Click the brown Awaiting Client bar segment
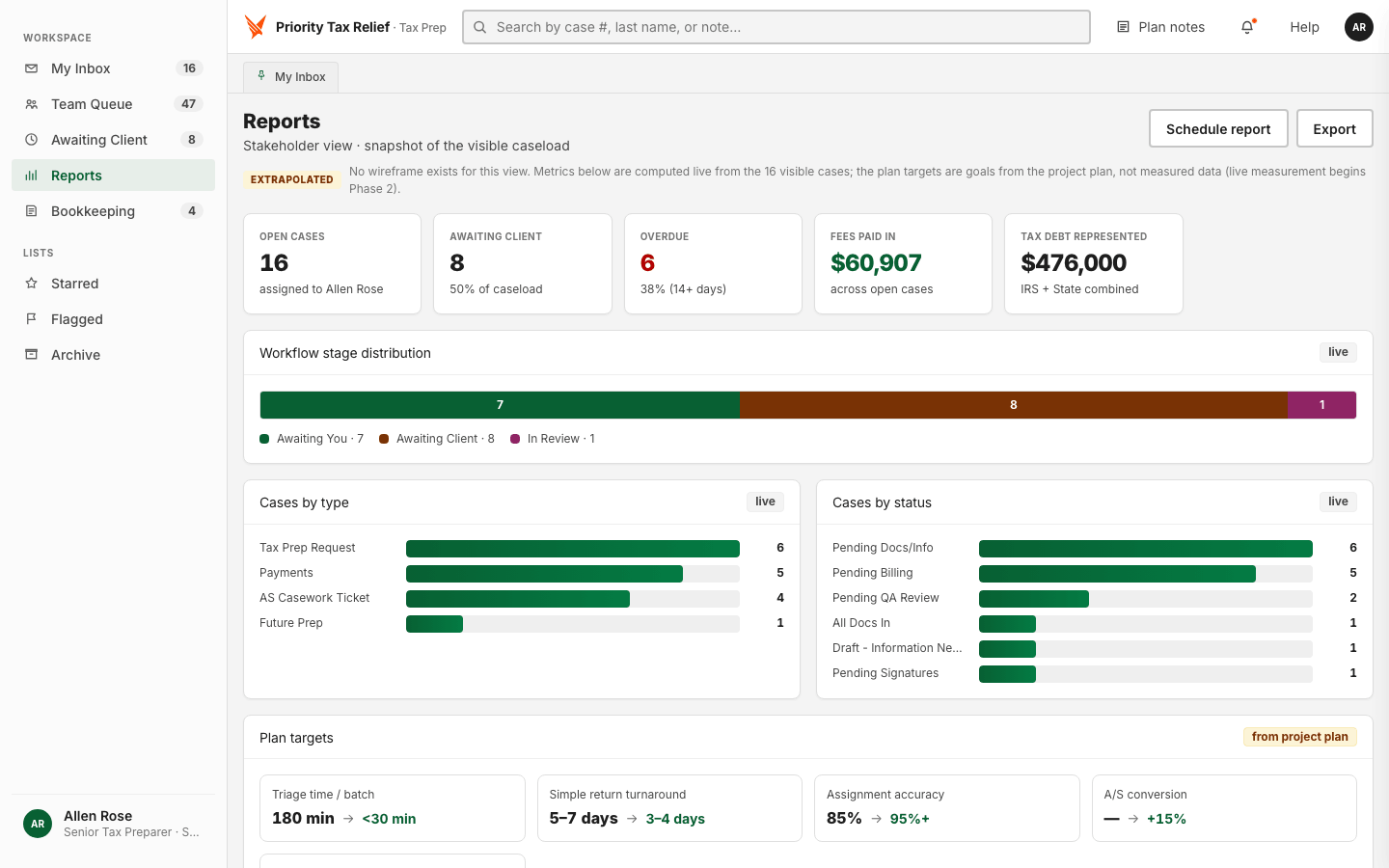The height and width of the screenshot is (868, 1389). [1014, 405]
